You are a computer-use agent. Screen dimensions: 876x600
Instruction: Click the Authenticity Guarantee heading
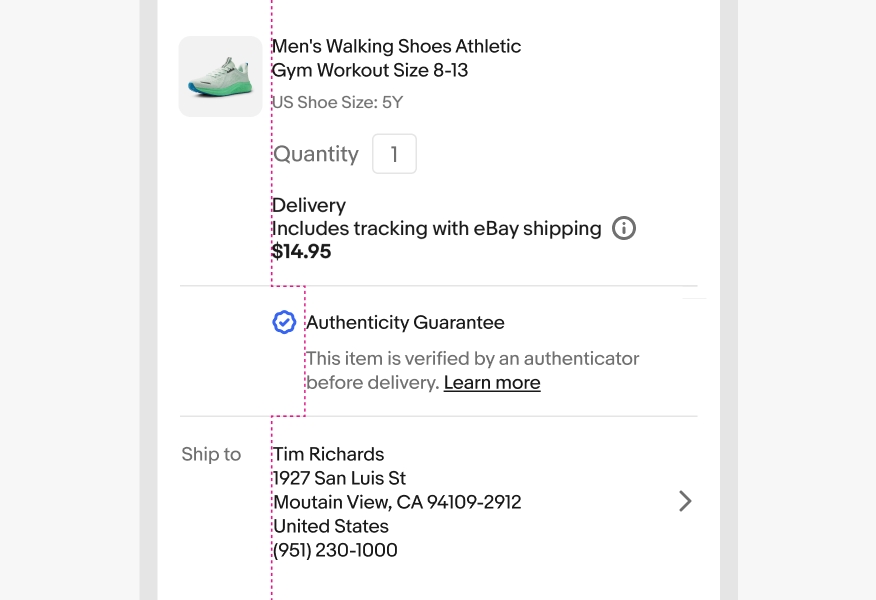tap(405, 323)
